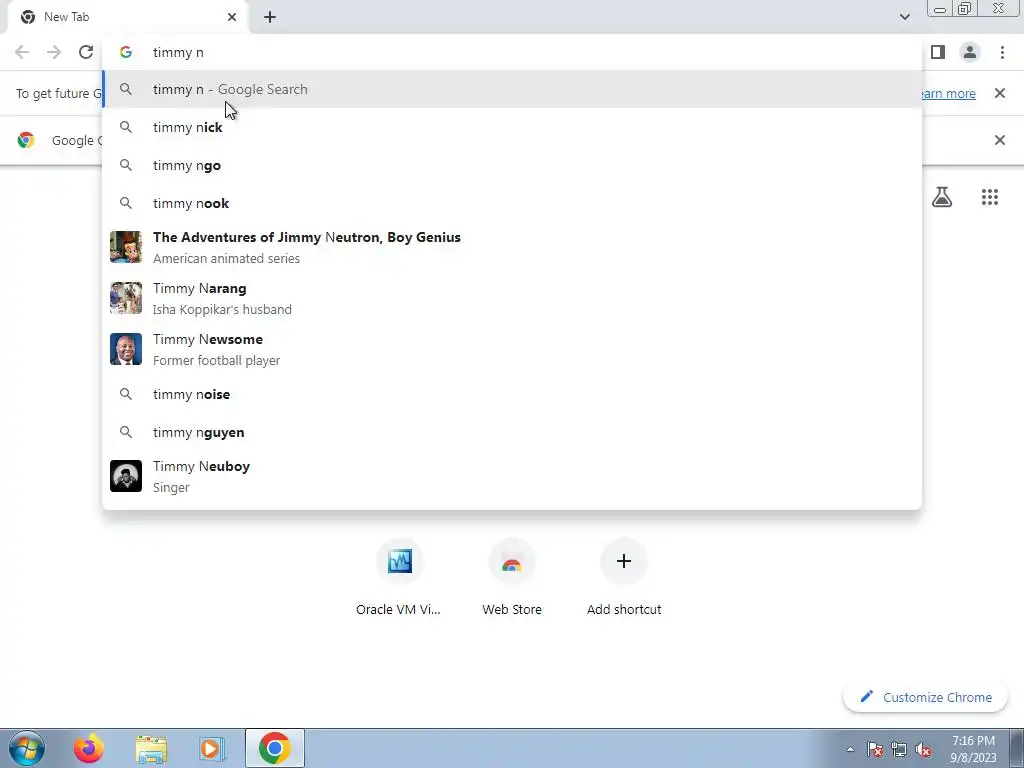Open the profile avatar button
The width and height of the screenshot is (1024, 768).
tap(970, 52)
